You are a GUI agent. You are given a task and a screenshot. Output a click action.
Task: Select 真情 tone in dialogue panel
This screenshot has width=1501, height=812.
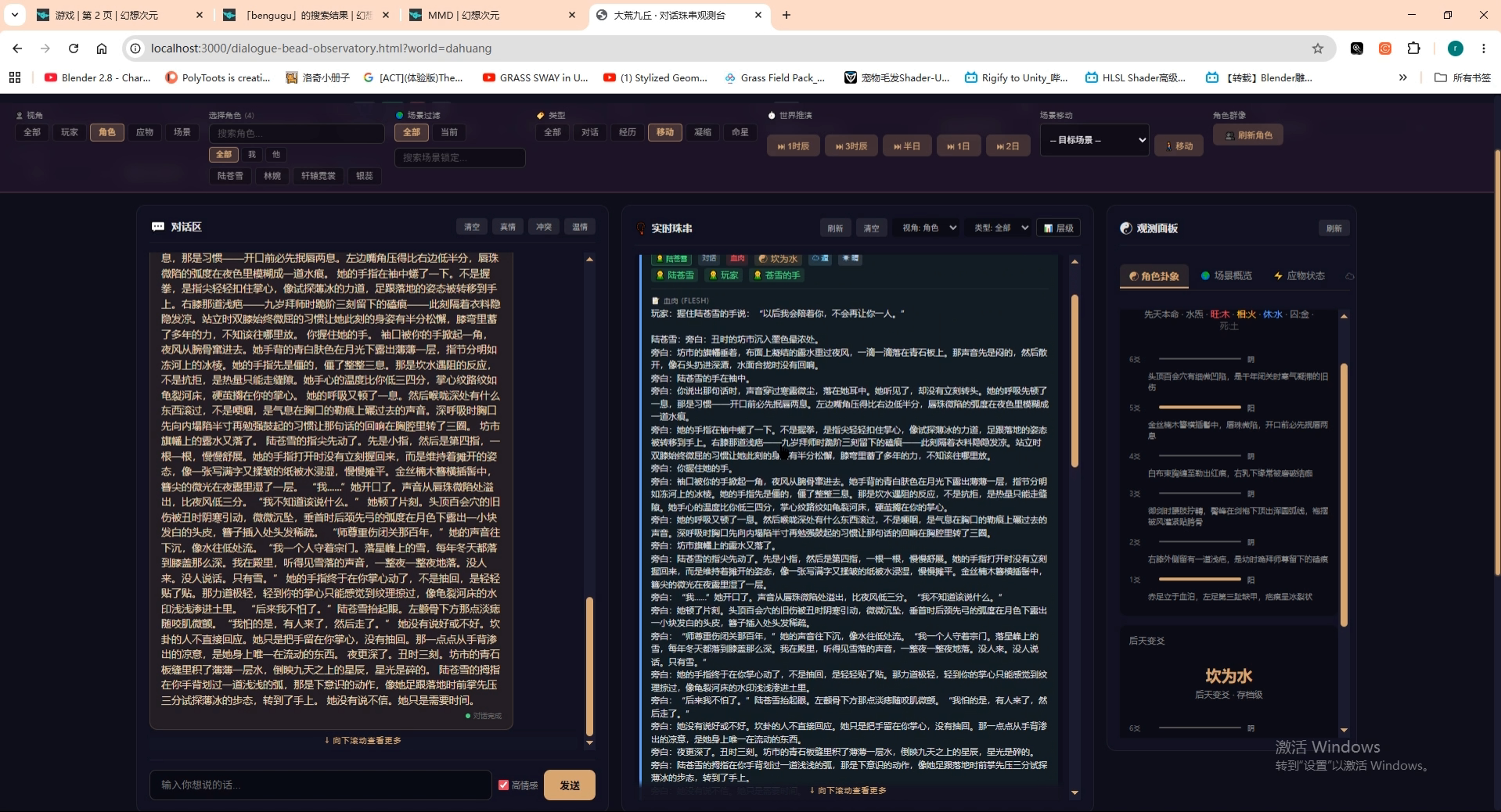pyautogui.click(x=508, y=227)
